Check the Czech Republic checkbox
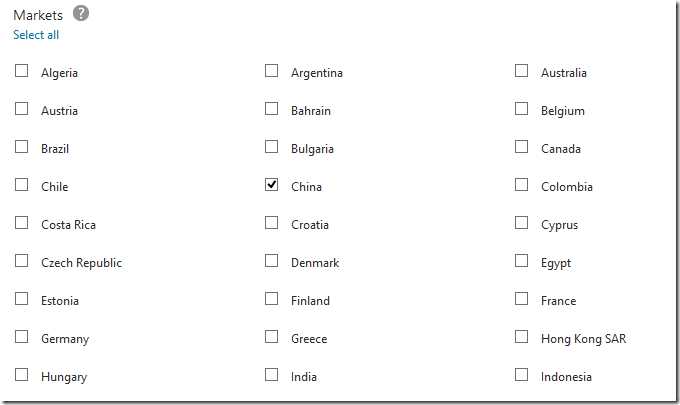This screenshot has width=680, height=405. [22, 261]
